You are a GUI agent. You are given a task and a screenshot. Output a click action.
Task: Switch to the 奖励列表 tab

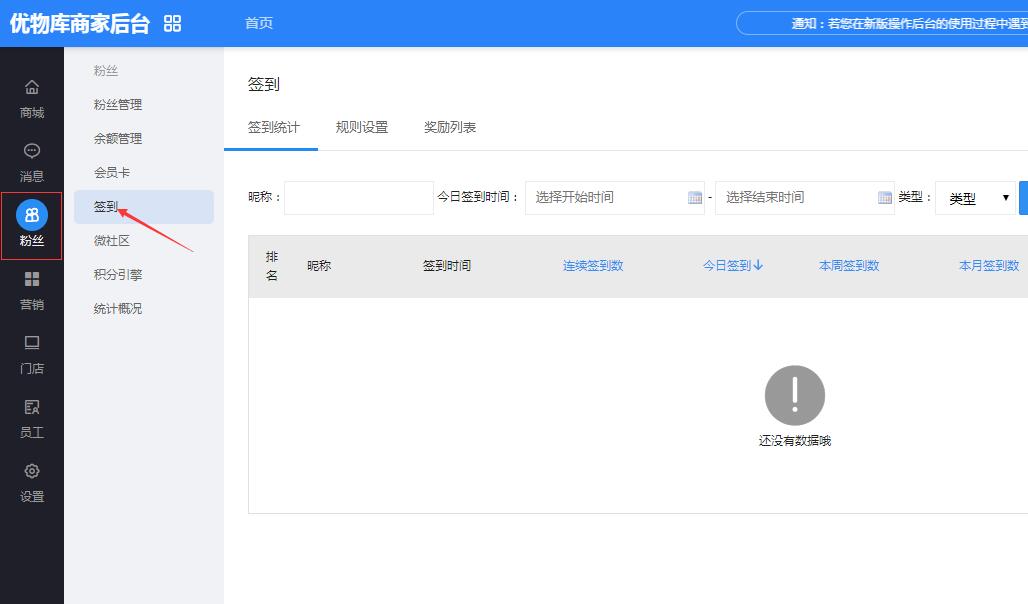click(x=450, y=128)
